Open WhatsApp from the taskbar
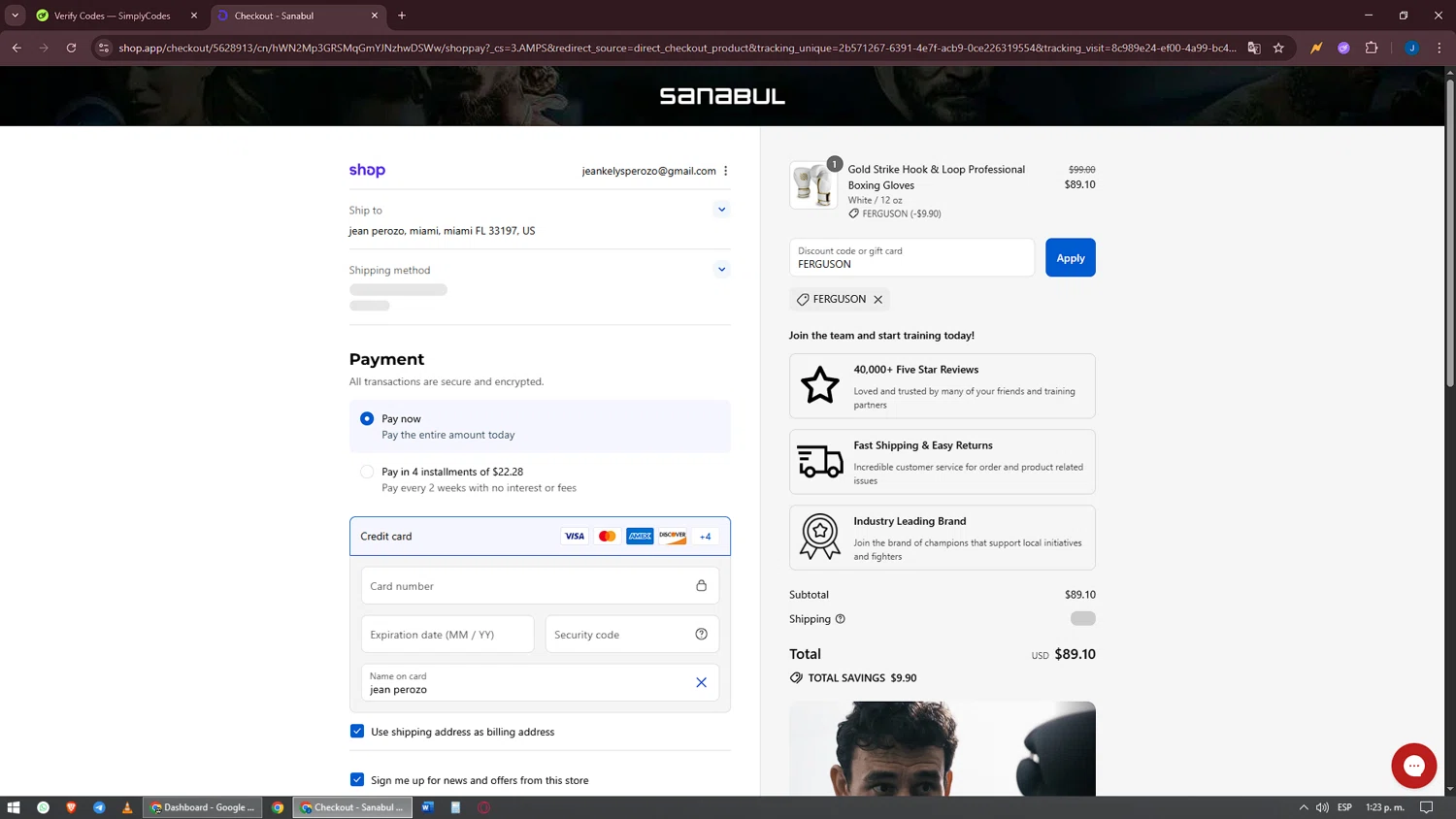 point(43,807)
